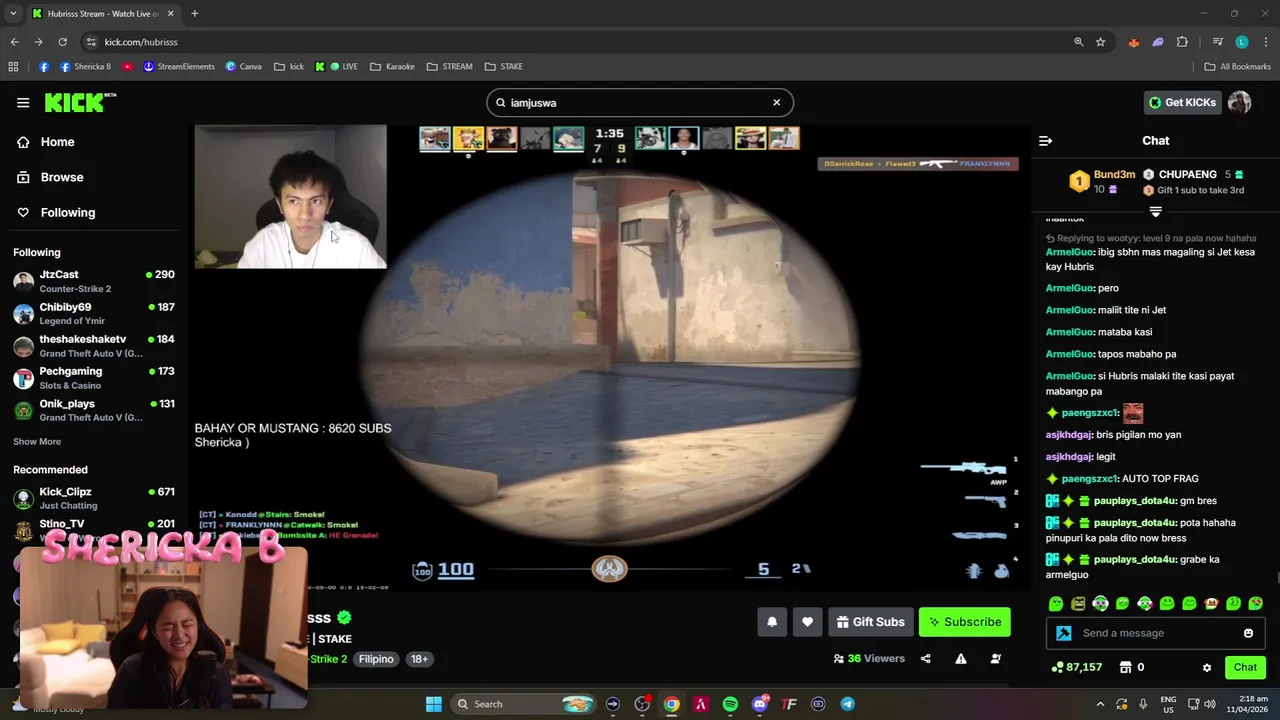Viewport: 1280px width, 720px height.
Task: Click the Gift Subs button
Action: click(870, 622)
